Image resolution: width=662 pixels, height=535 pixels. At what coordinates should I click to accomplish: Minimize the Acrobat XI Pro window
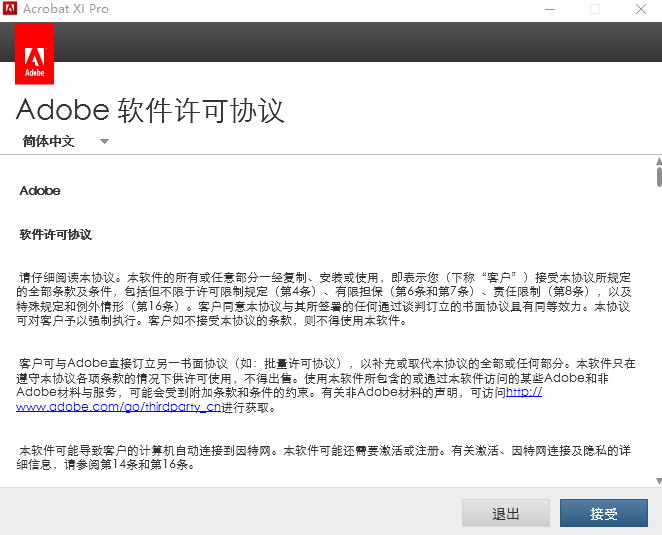(x=550, y=9)
